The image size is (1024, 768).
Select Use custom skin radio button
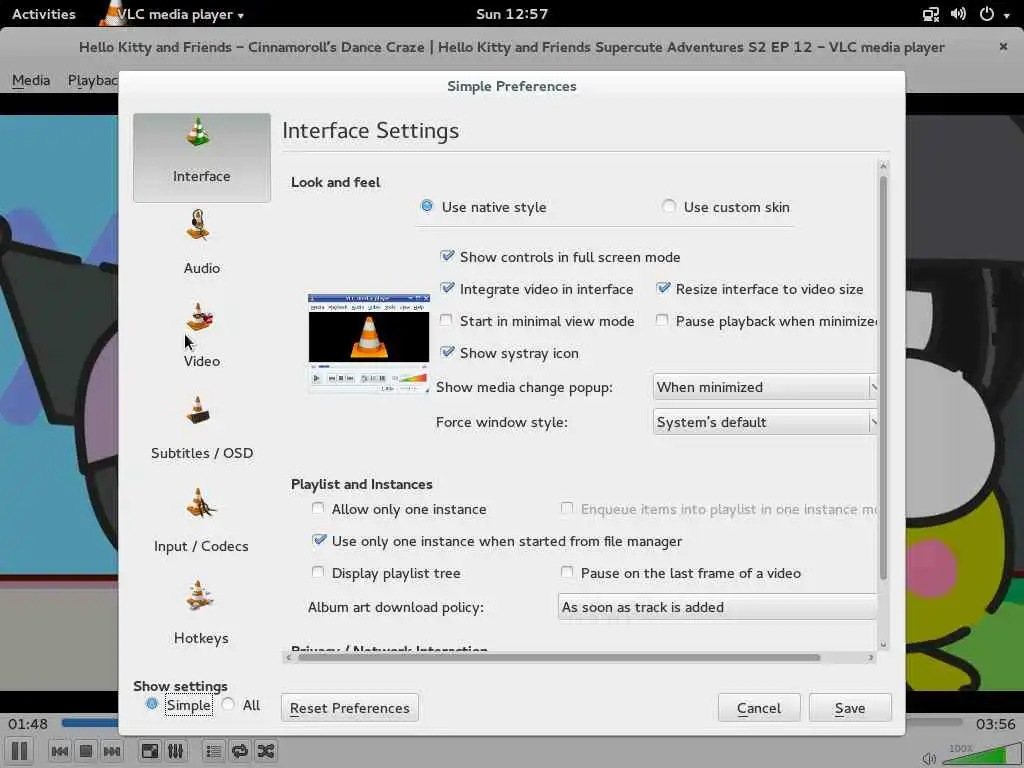pos(668,206)
